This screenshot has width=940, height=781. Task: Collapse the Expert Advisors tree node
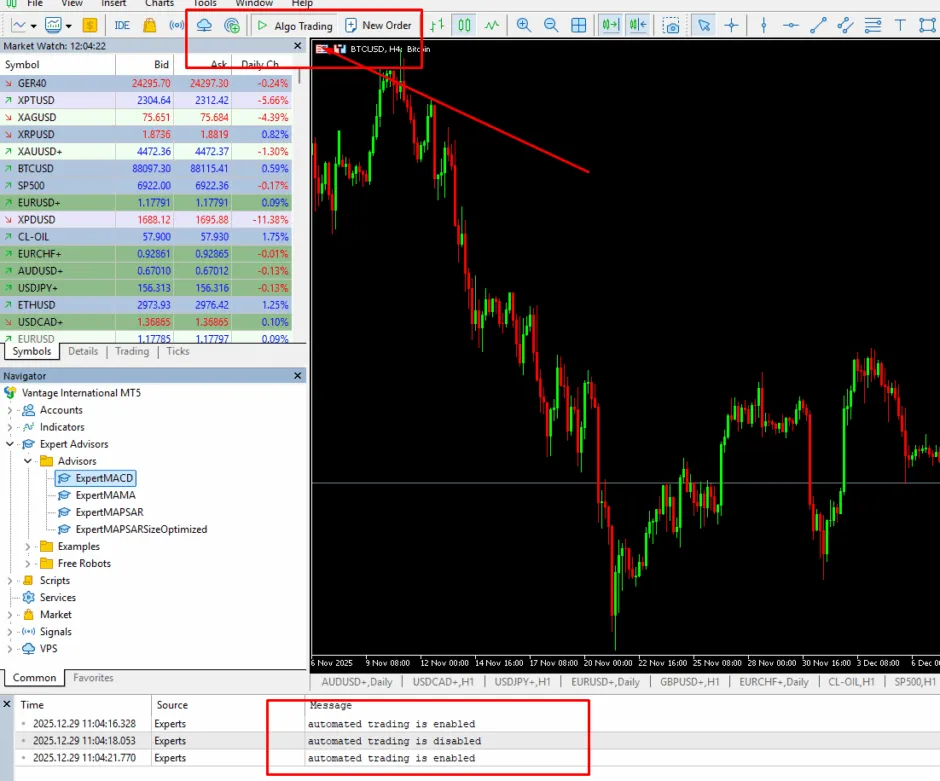coord(10,444)
